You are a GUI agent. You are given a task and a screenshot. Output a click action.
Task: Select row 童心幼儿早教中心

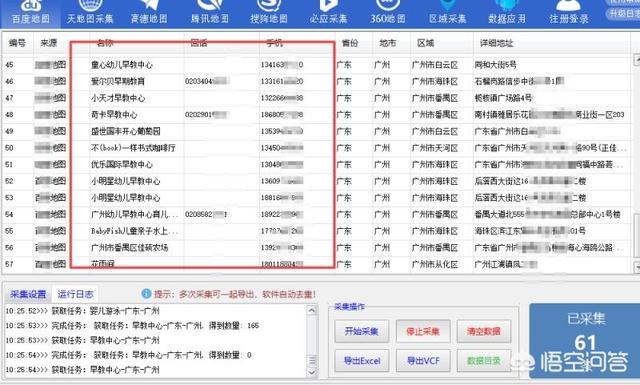pyautogui.click(x=316, y=65)
